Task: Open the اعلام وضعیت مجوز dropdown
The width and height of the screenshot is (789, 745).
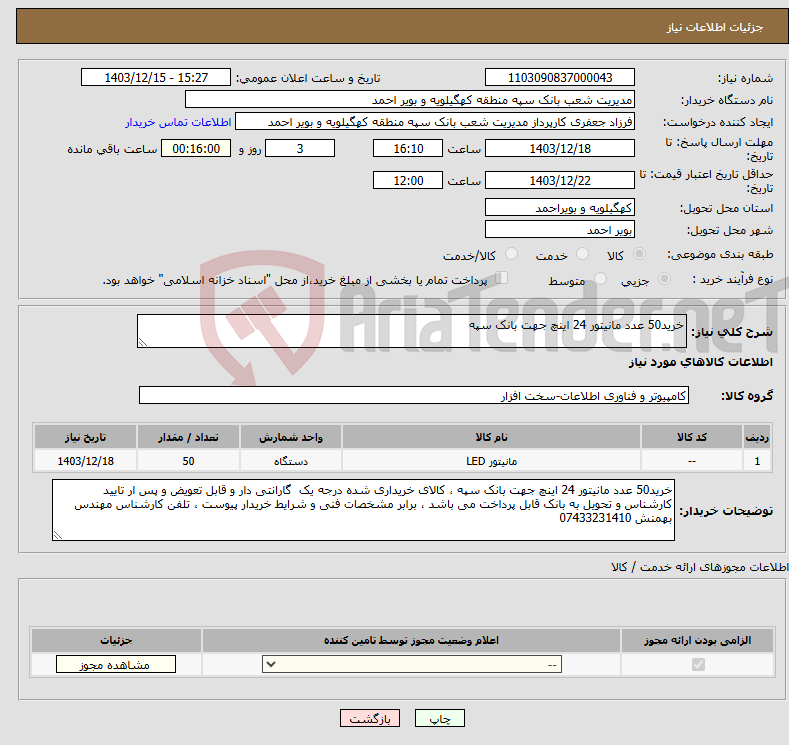Action: pos(412,665)
